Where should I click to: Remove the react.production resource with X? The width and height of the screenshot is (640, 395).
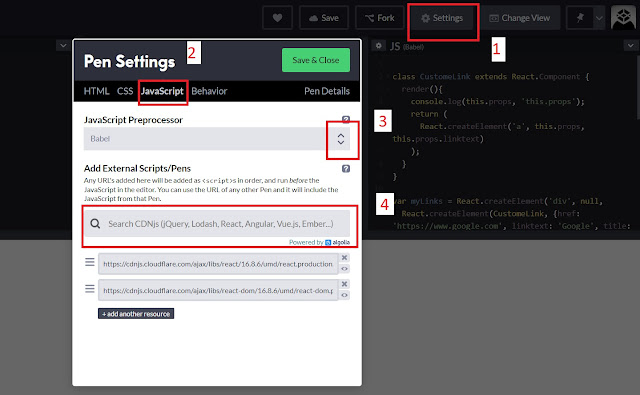click(x=344, y=258)
